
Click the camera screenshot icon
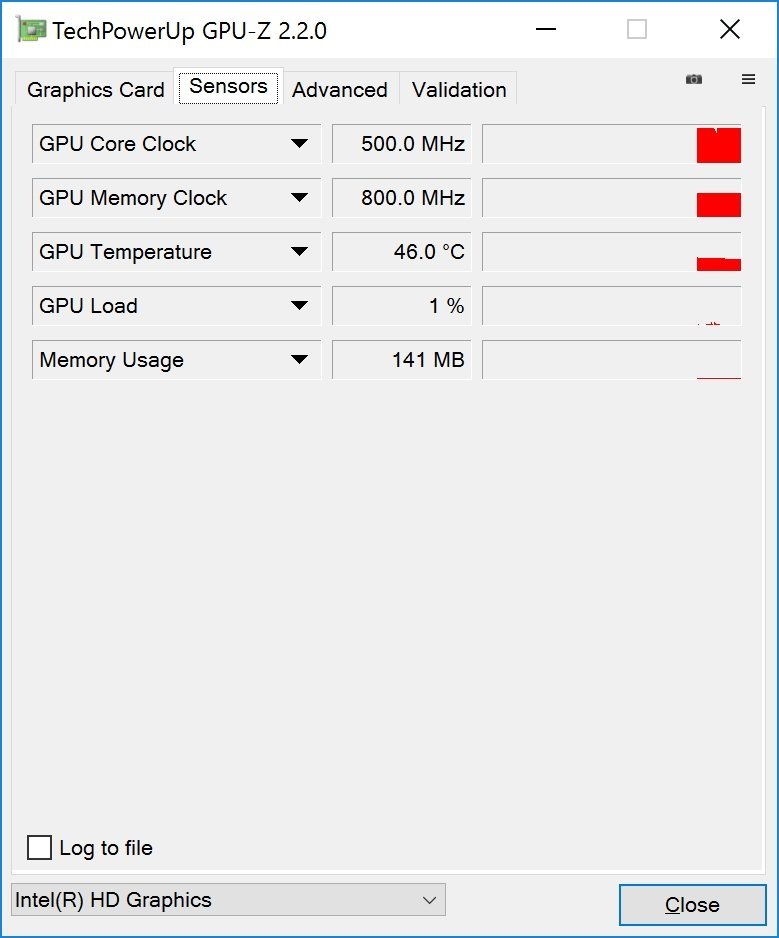click(x=694, y=79)
